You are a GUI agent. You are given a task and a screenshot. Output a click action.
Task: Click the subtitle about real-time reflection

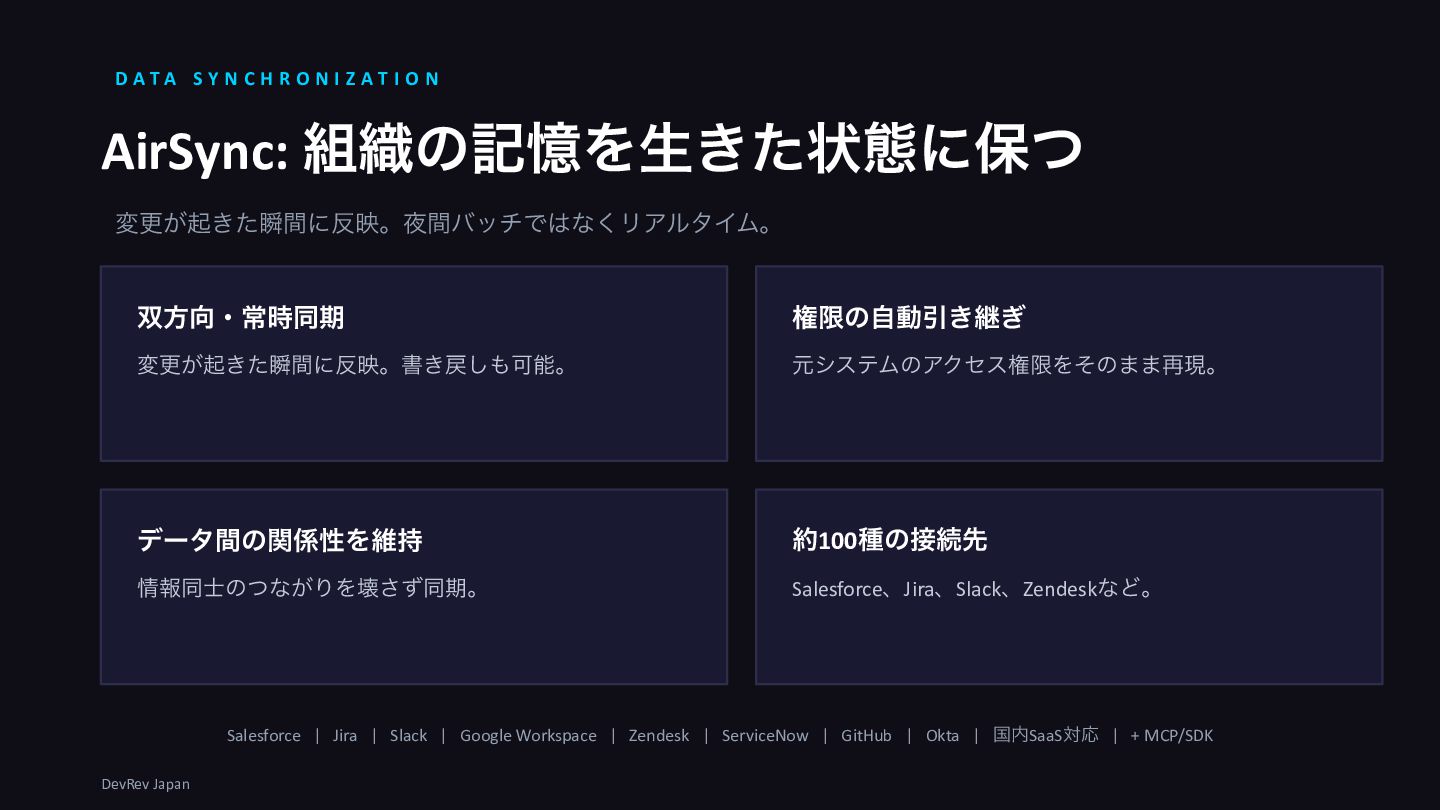click(445, 223)
